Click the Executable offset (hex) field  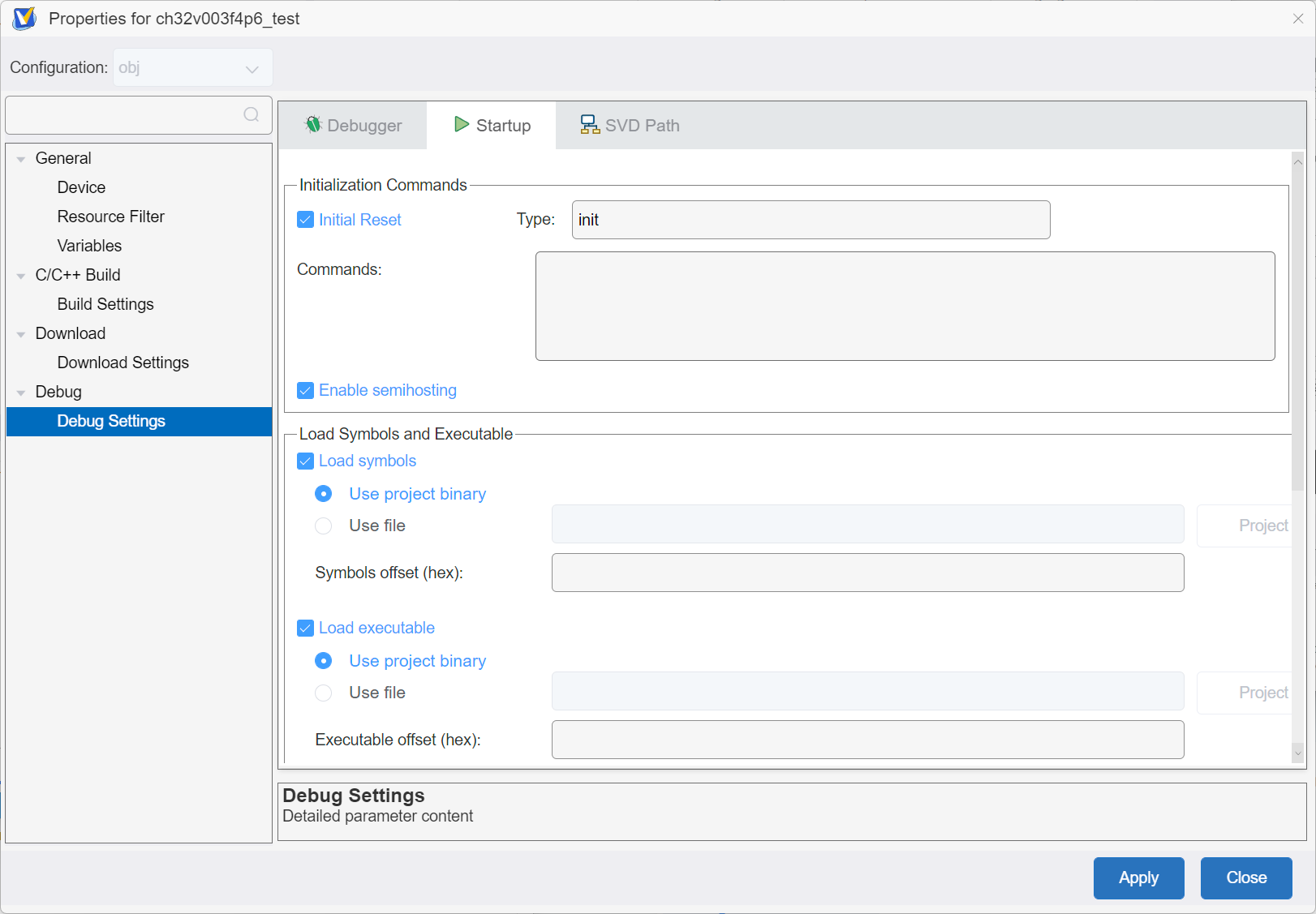(868, 740)
